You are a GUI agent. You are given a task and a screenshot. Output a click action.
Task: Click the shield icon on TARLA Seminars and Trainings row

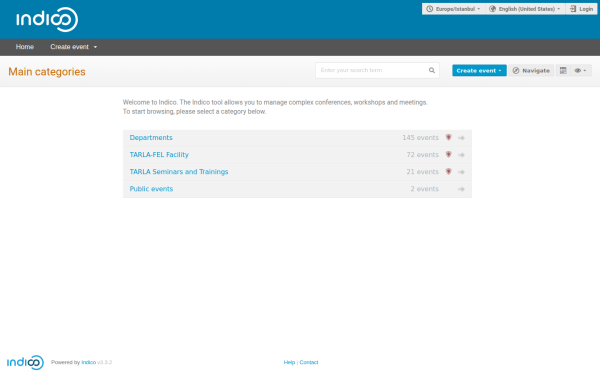click(x=448, y=171)
